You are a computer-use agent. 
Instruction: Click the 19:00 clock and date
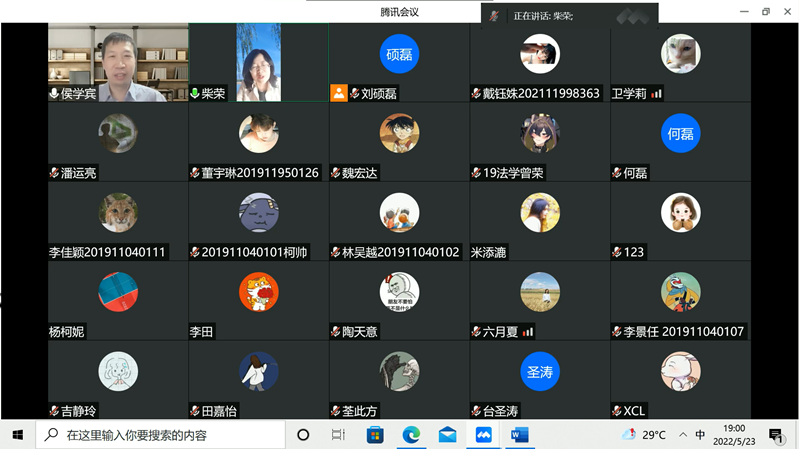coord(734,435)
